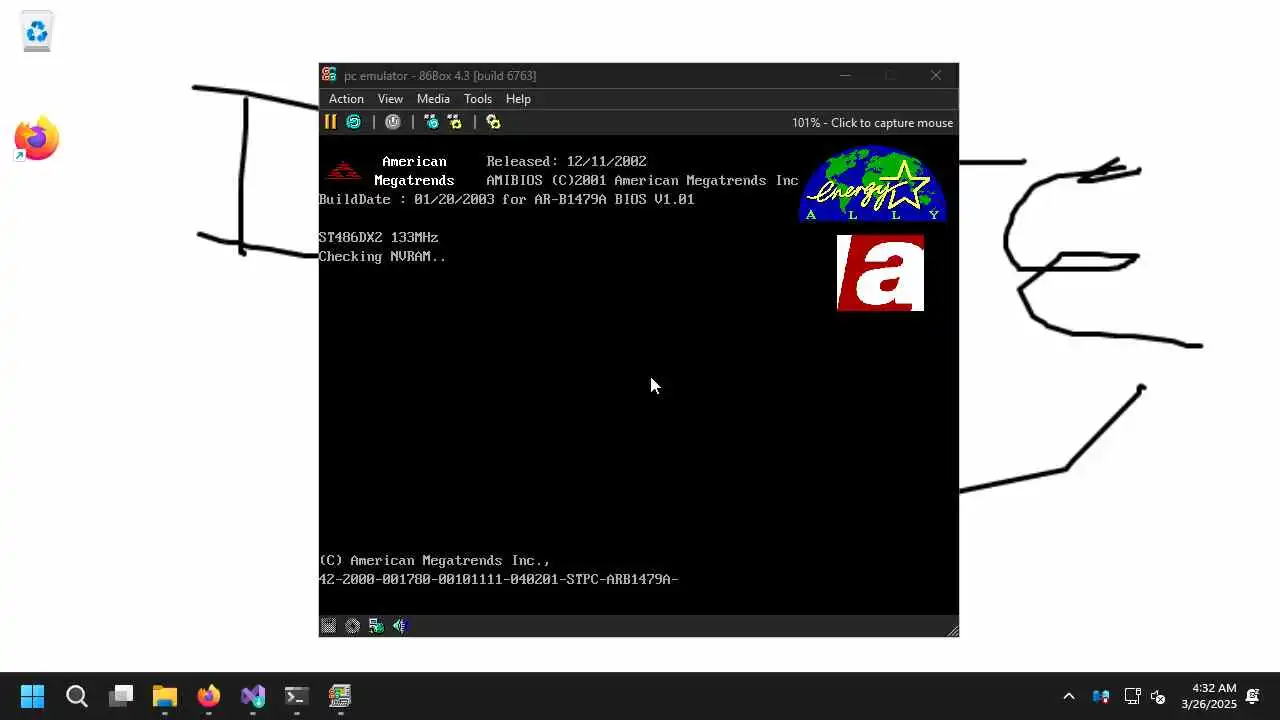Click the BuildDate BIOS V1.01 text line
The height and width of the screenshot is (720, 1280).
click(506, 200)
